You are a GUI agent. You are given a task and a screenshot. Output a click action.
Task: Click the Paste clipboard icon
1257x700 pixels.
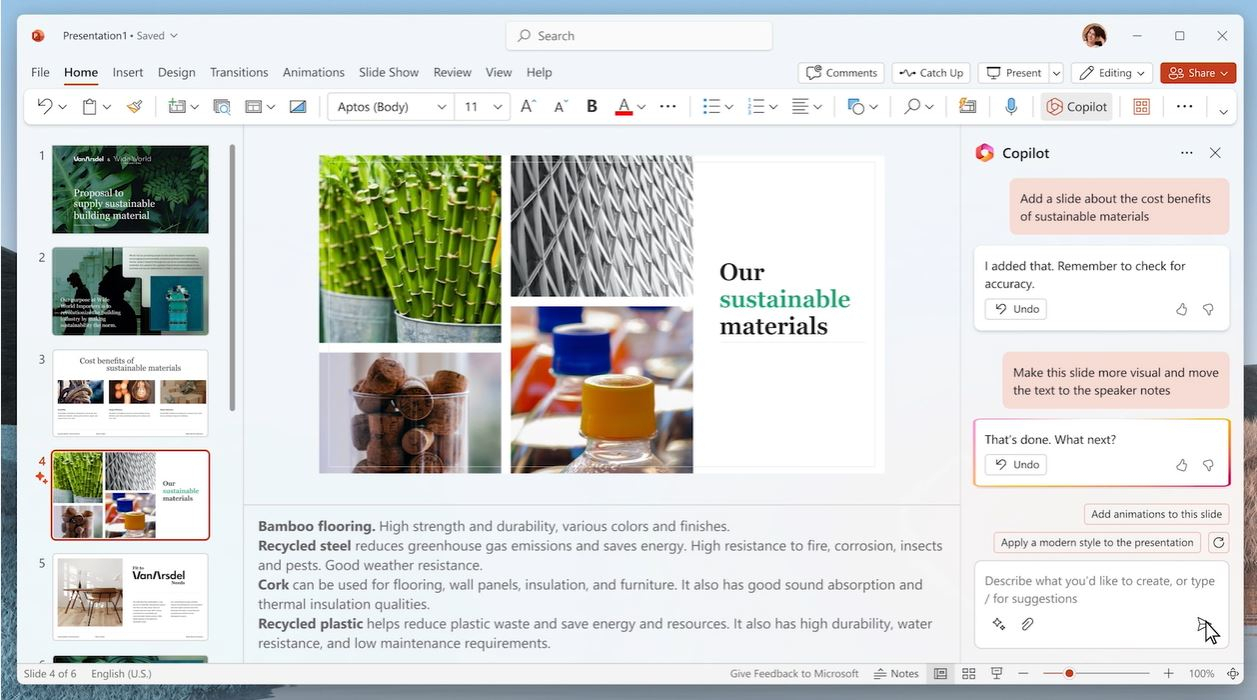point(89,106)
